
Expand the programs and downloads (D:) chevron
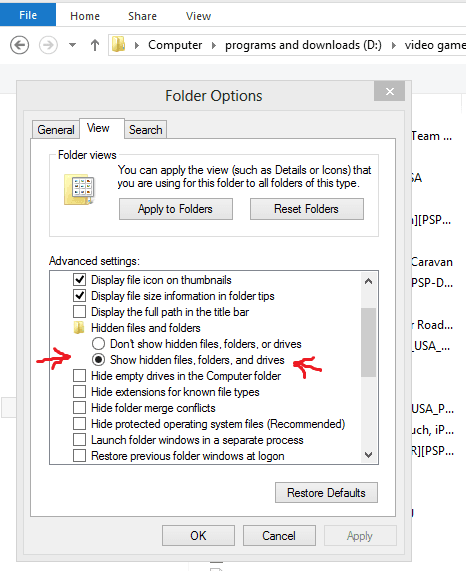[394, 45]
